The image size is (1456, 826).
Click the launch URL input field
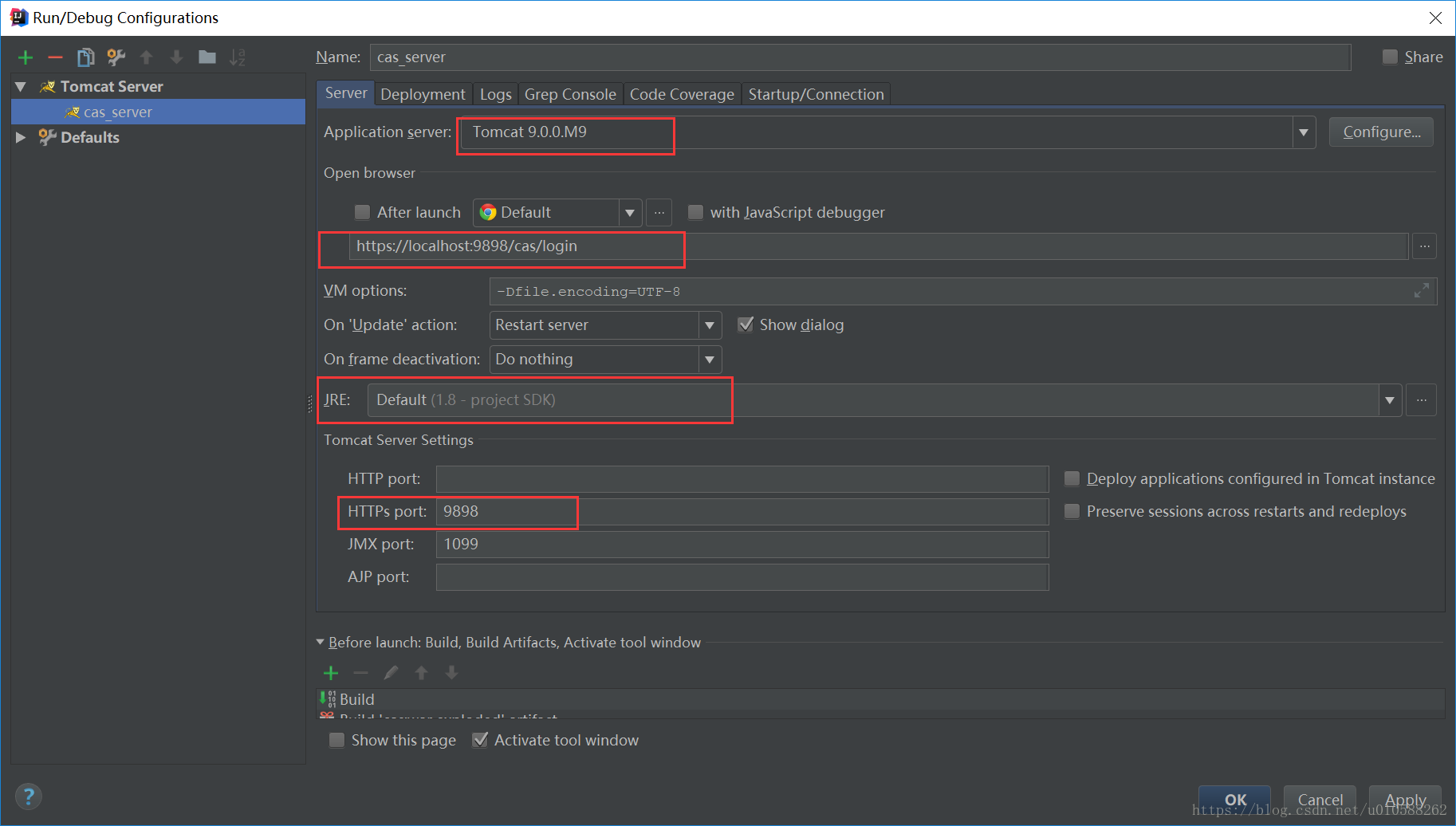[x=879, y=246]
